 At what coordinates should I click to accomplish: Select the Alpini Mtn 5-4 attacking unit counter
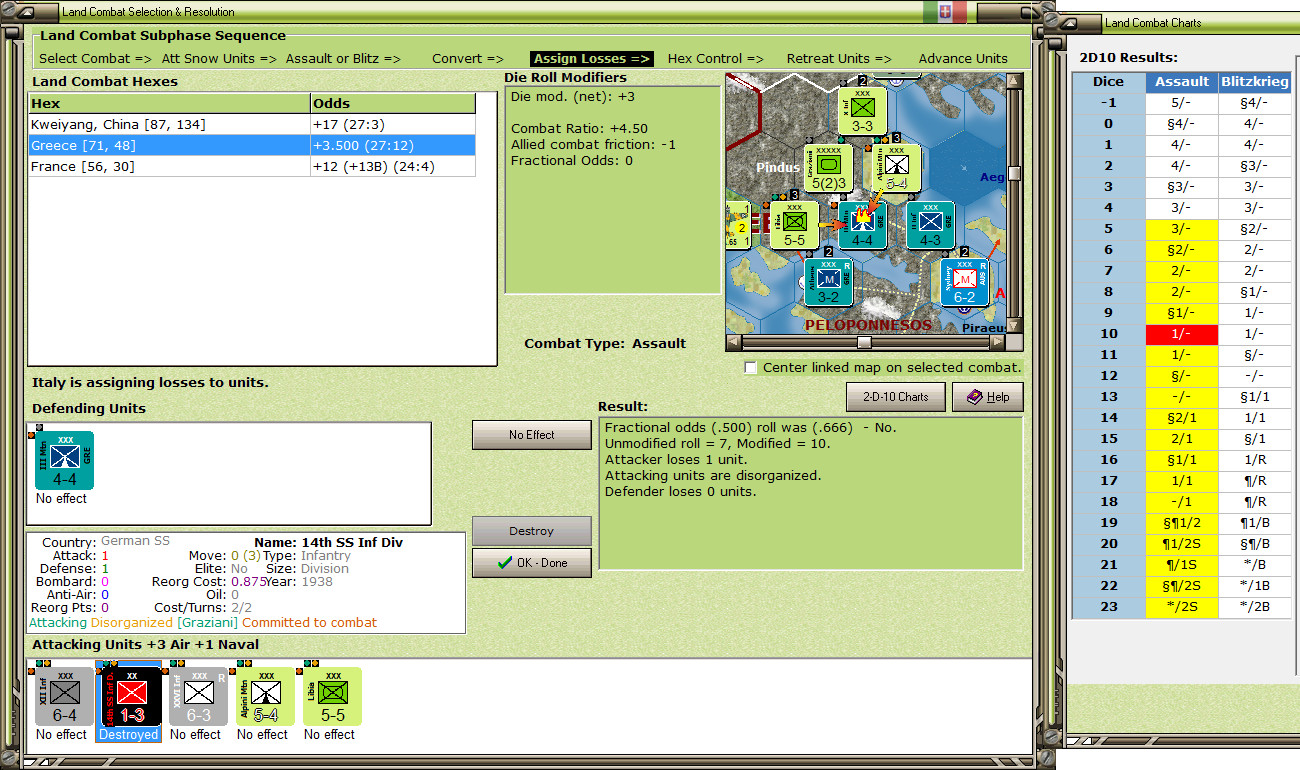click(x=265, y=696)
